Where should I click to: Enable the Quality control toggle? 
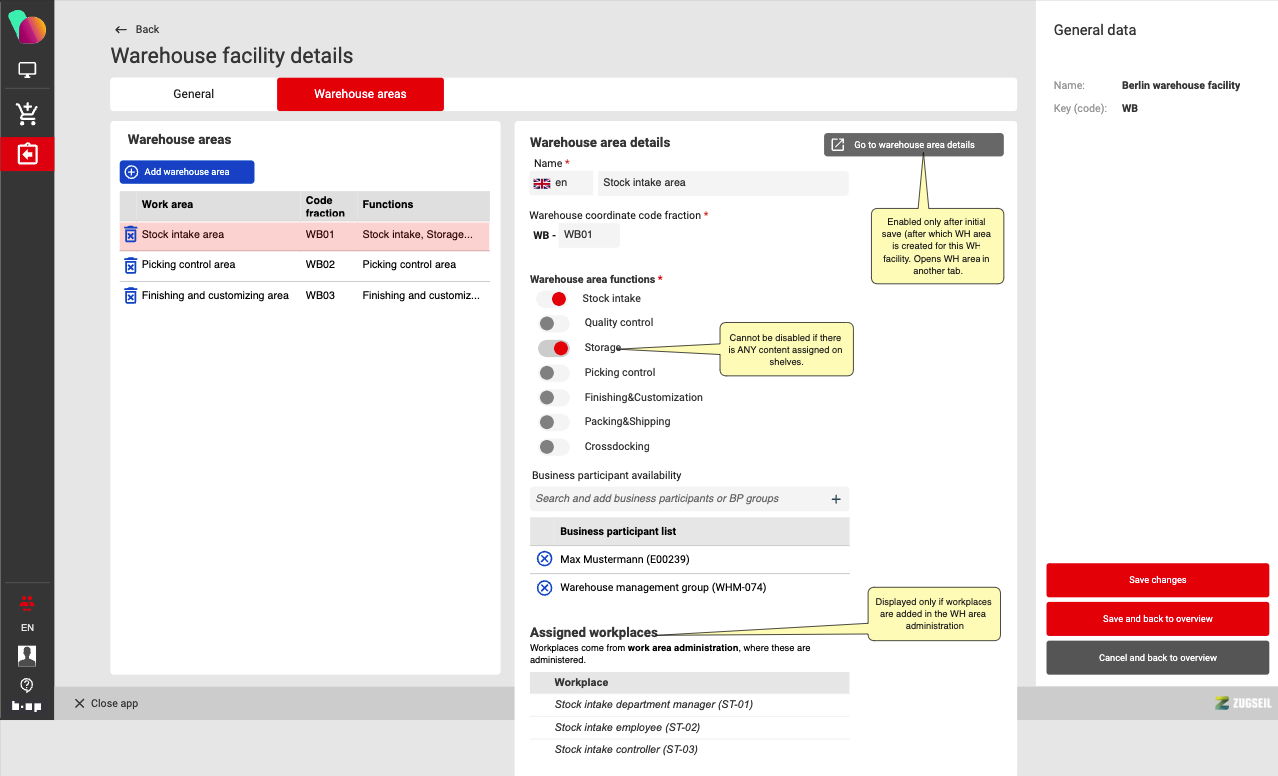tap(553, 323)
